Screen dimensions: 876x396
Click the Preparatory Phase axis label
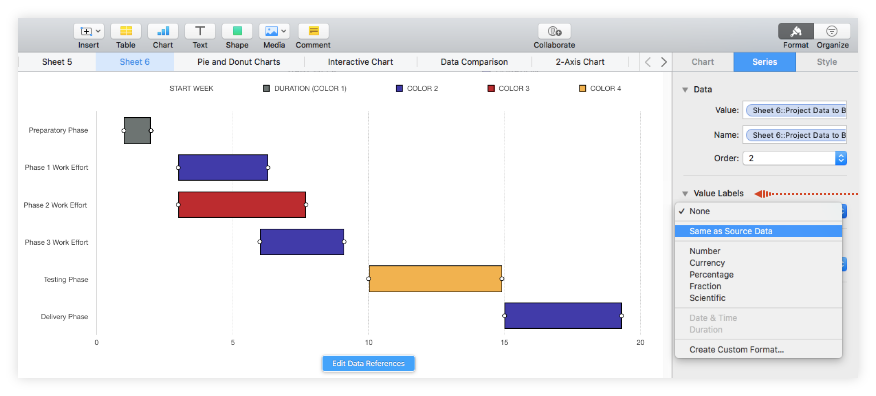pyautogui.click(x=58, y=131)
